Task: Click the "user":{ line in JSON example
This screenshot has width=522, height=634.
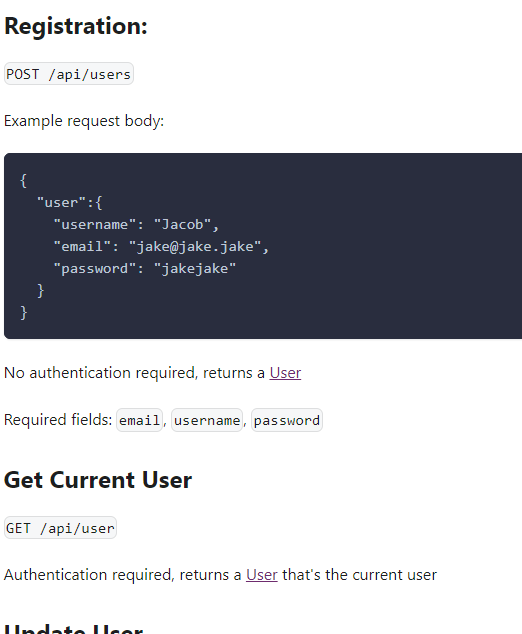Action: click(70, 203)
